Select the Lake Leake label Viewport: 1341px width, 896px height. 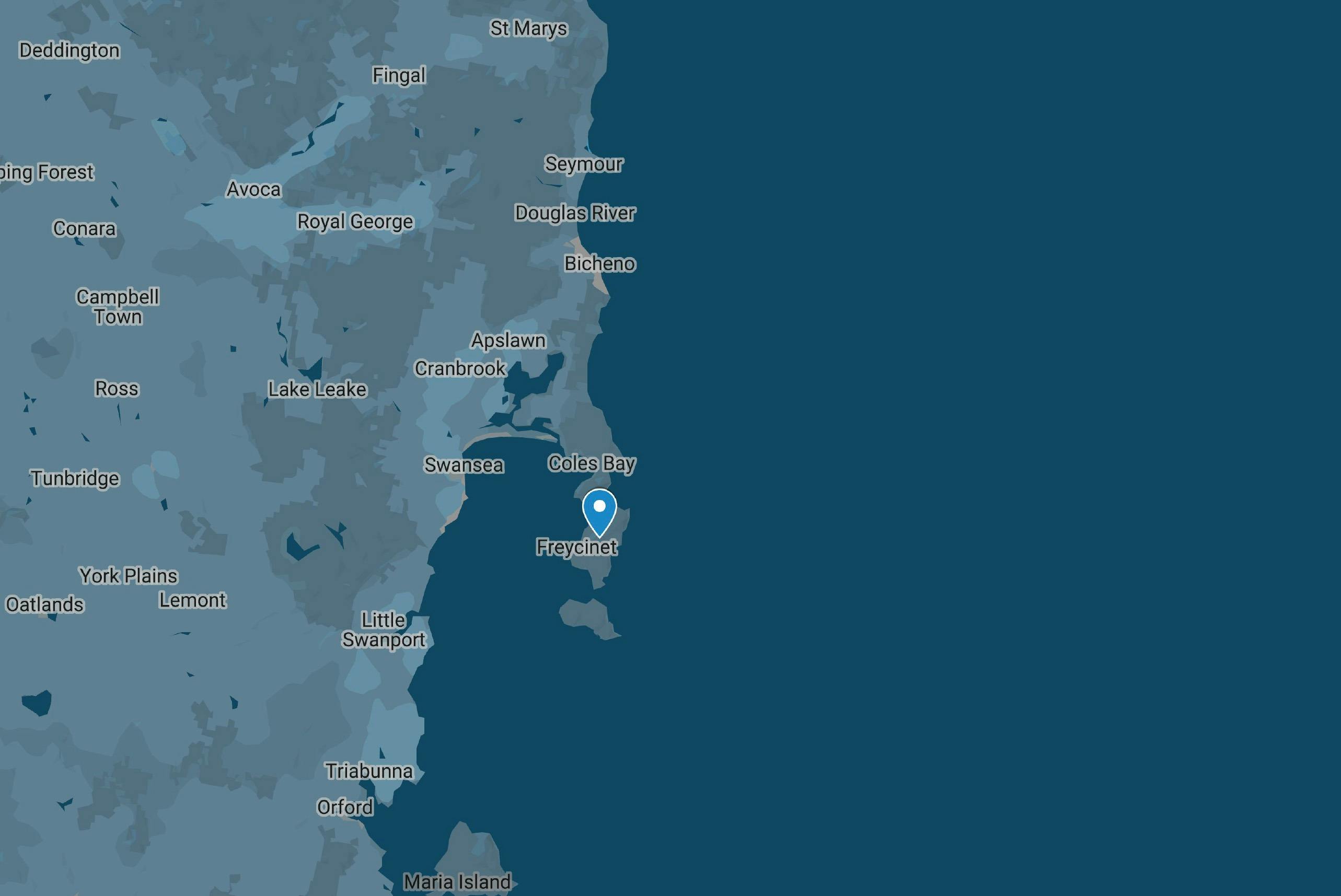click(x=317, y=389)
